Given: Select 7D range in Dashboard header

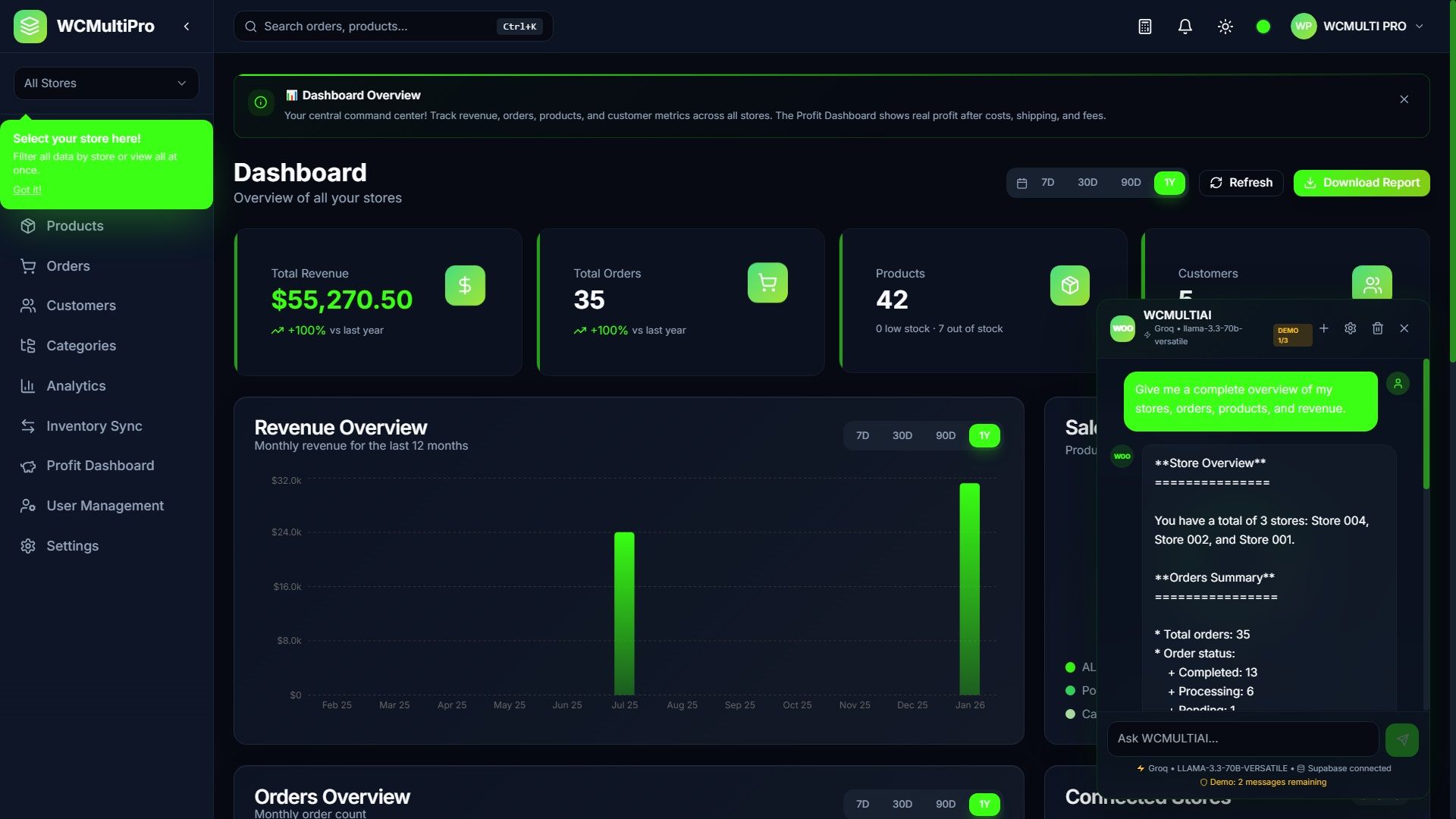Looking at the screenshot, I should tap(1048, 183).
